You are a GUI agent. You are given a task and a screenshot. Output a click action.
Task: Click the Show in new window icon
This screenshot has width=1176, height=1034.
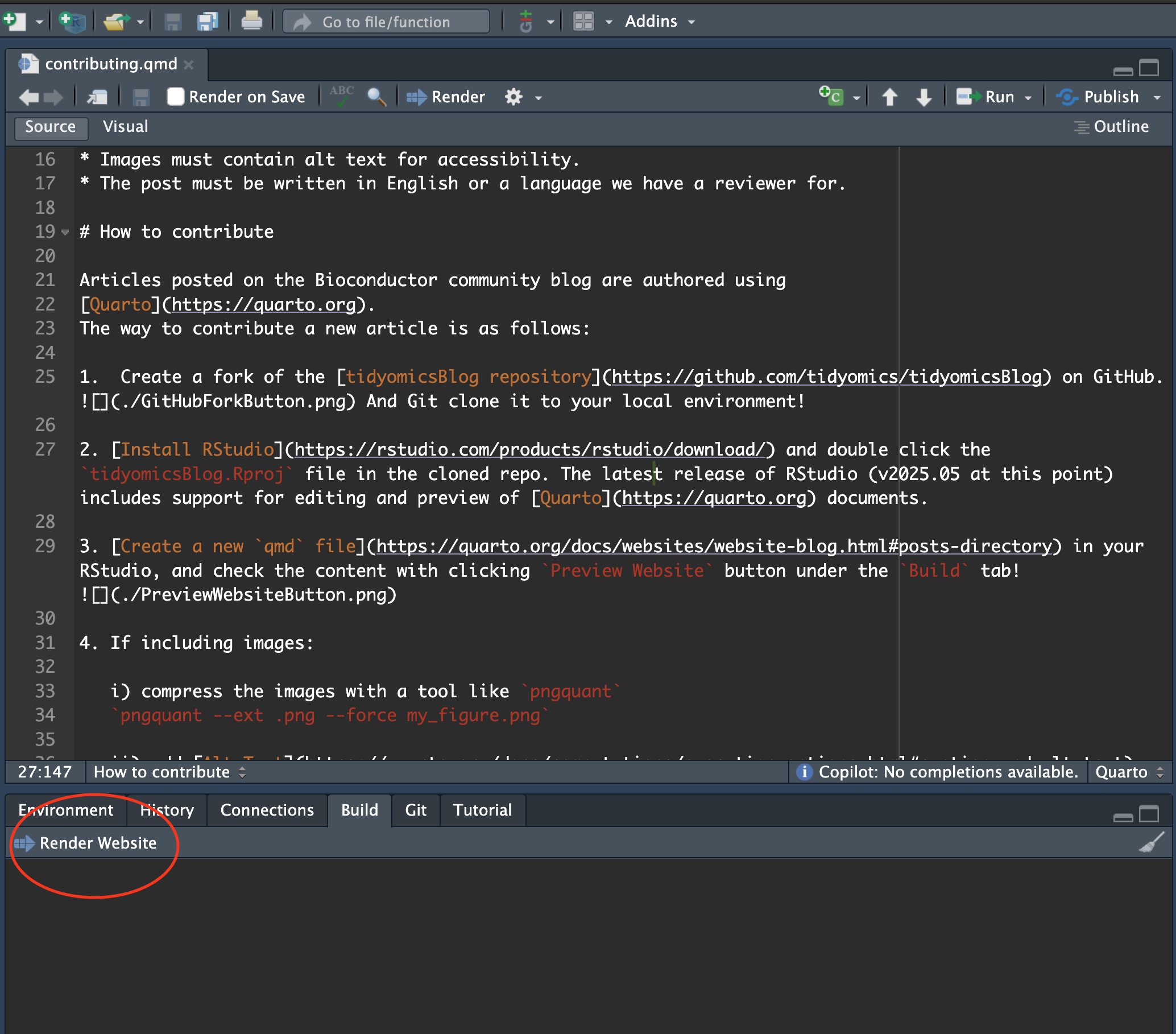click(97, 97)
